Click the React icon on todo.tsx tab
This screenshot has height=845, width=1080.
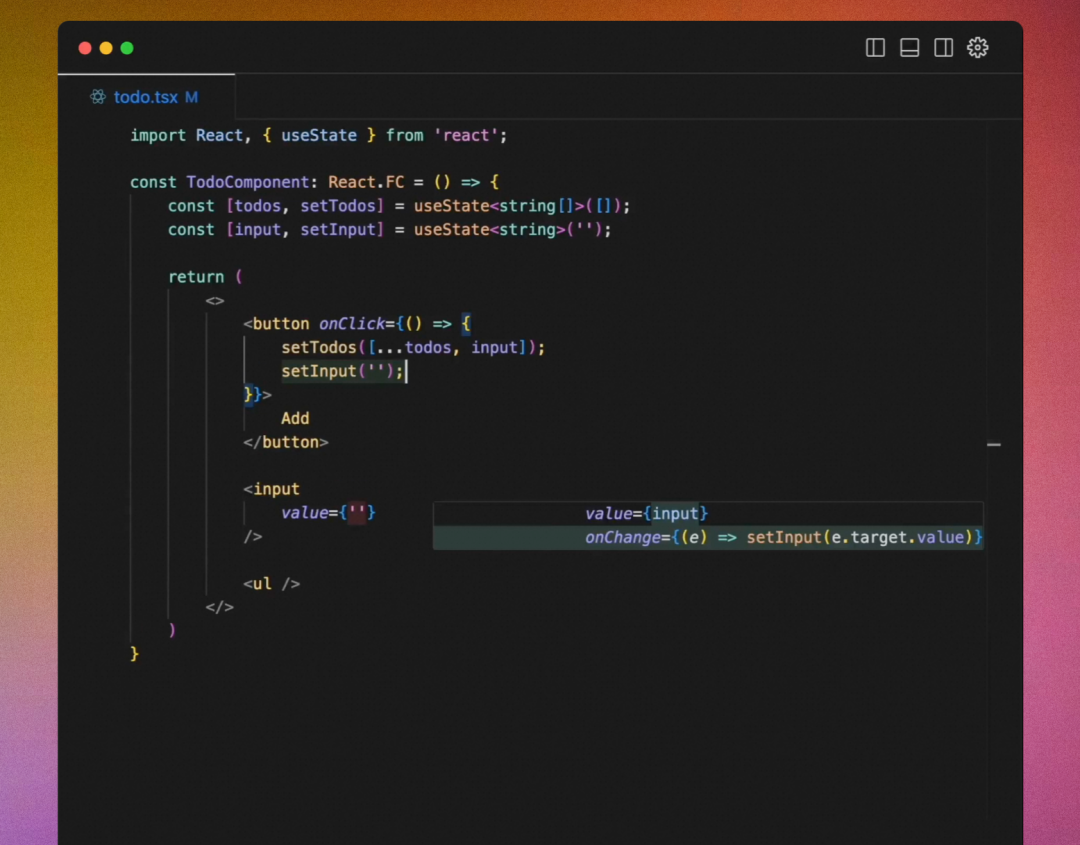tap(98, 97)
